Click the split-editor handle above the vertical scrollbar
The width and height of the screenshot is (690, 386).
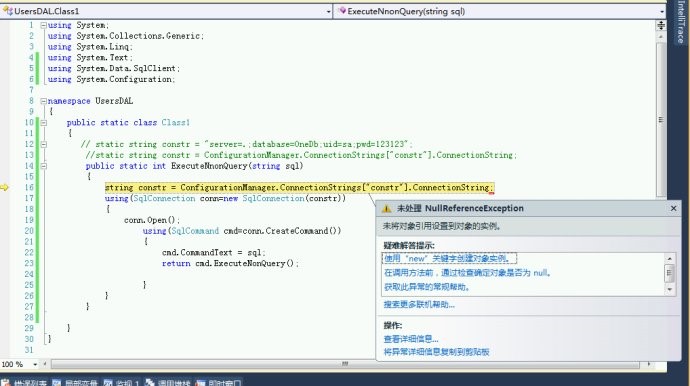[x=661, y=26]
